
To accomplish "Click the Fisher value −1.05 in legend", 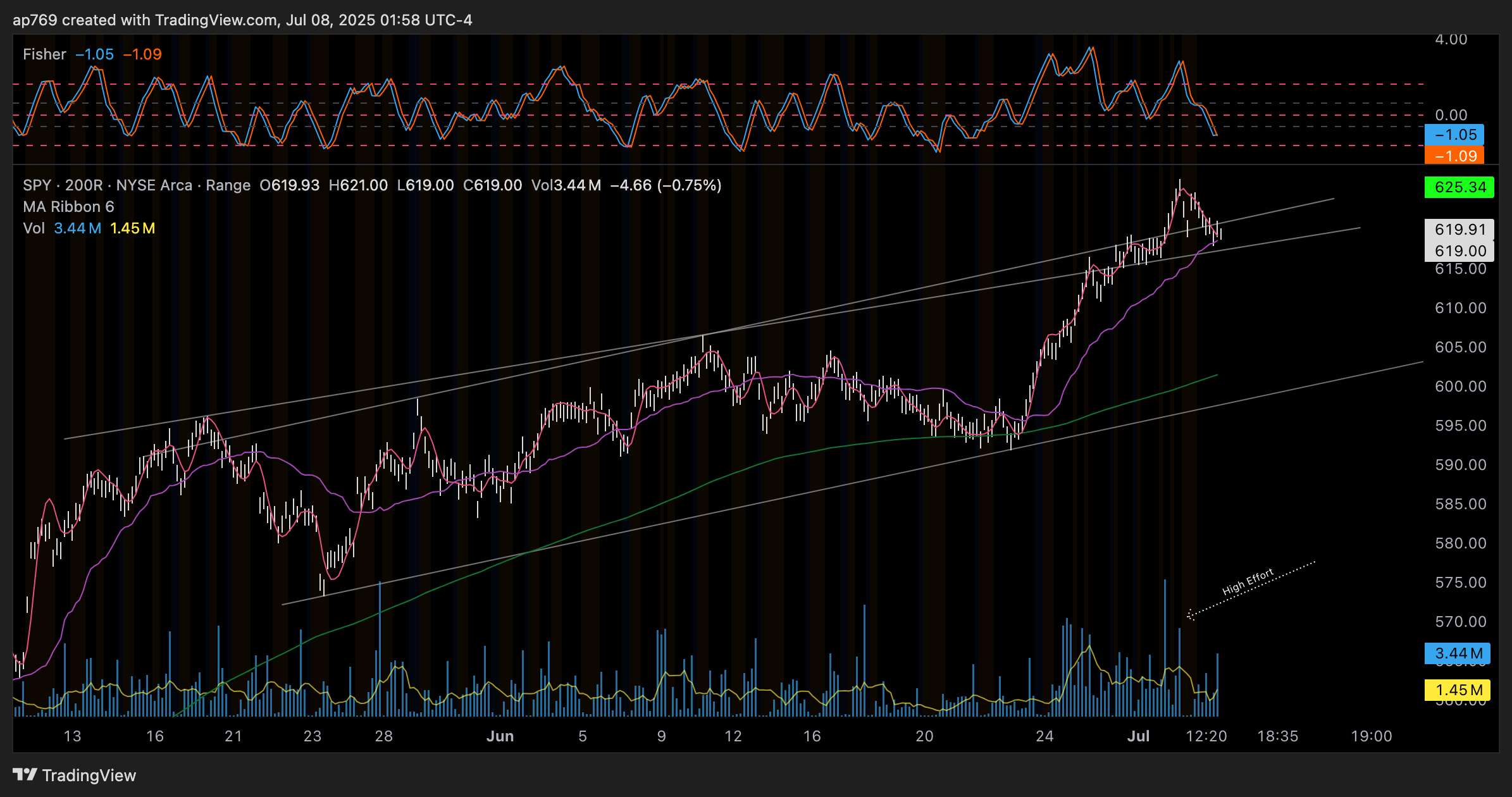I will tap(95, 54).
